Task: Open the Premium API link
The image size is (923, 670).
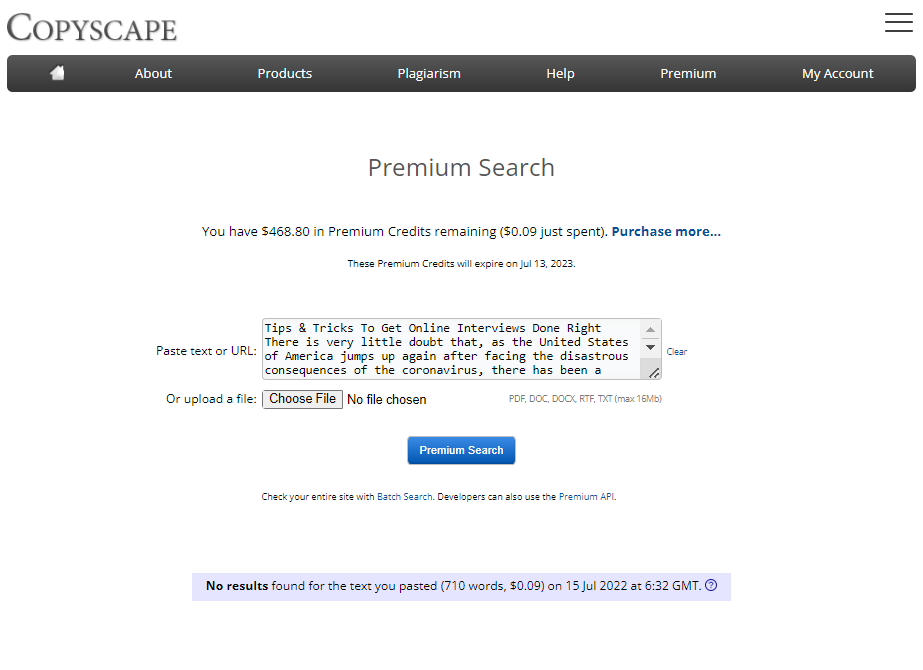Action: click(x=586, y=497)
